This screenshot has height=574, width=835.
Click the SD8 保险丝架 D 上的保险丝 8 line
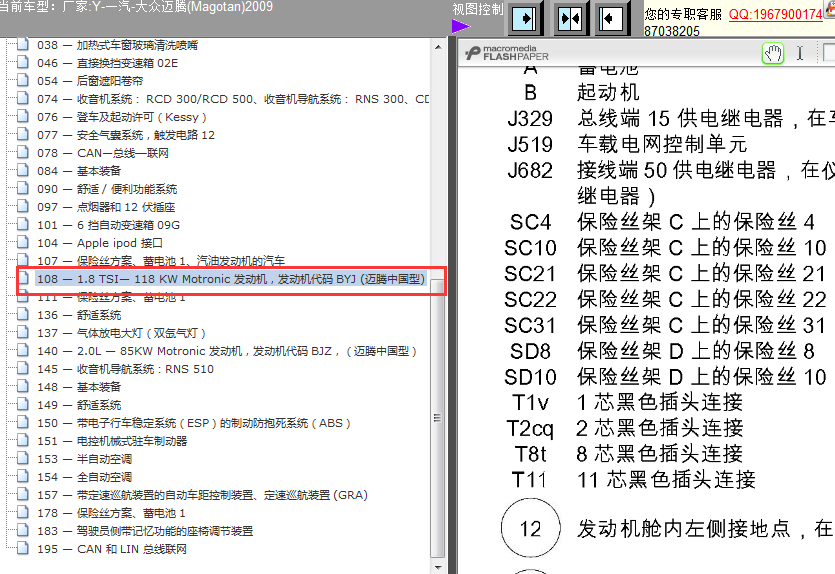(662, 351)
